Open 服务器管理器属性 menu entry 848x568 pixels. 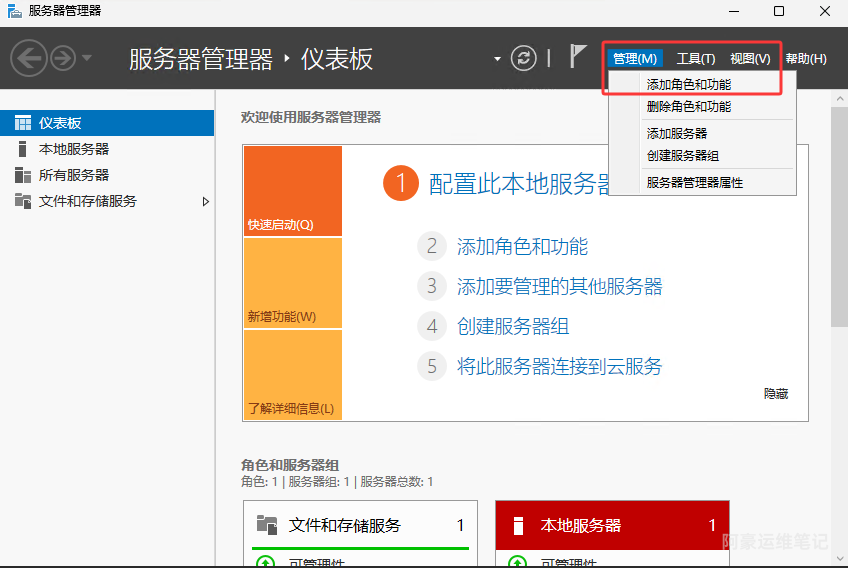tap(702, 182)
